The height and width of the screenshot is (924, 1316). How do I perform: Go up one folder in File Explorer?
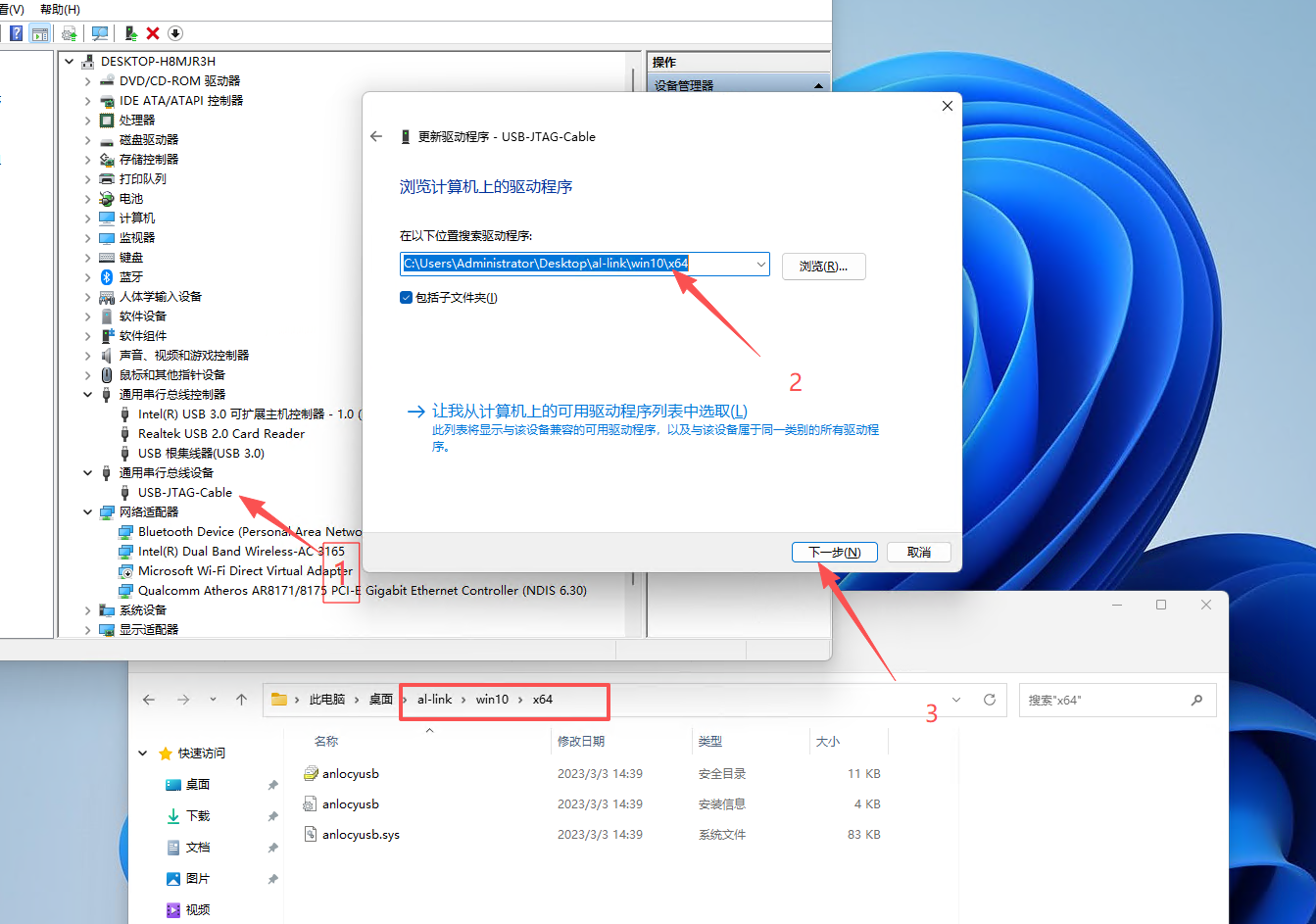coord(242,700)
